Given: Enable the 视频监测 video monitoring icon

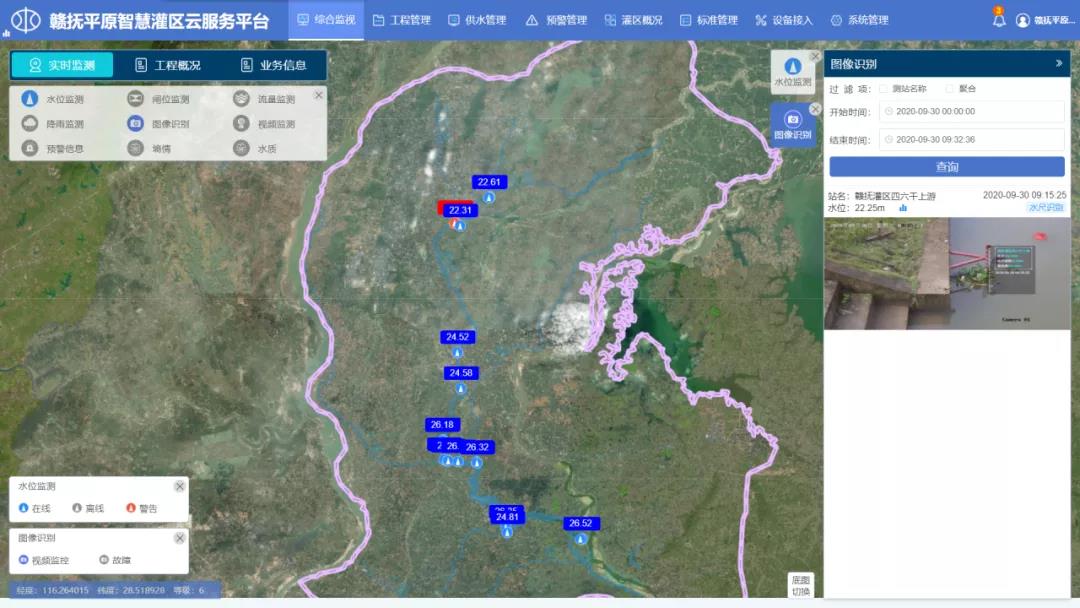Looking at the screenshot, I should click(241, 124).
